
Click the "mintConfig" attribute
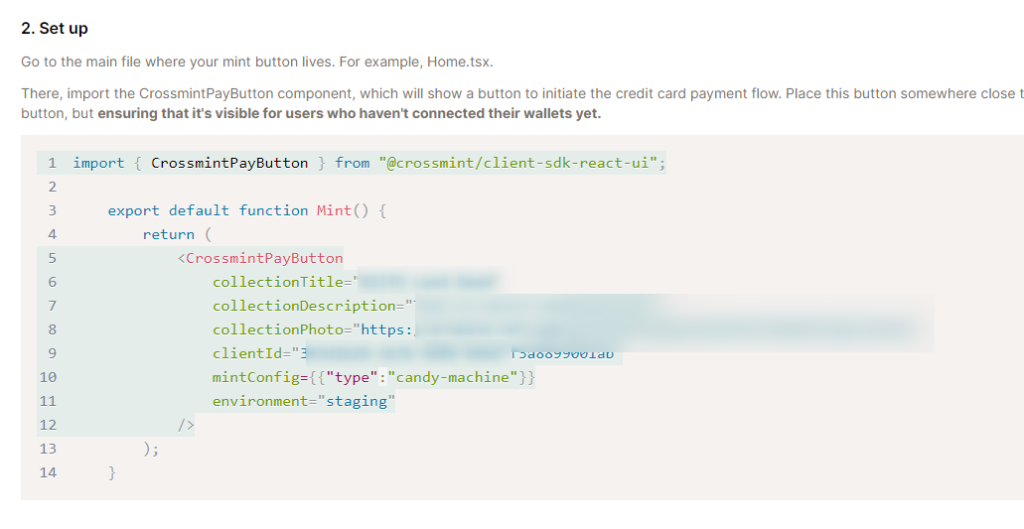(x=251, y=377)
